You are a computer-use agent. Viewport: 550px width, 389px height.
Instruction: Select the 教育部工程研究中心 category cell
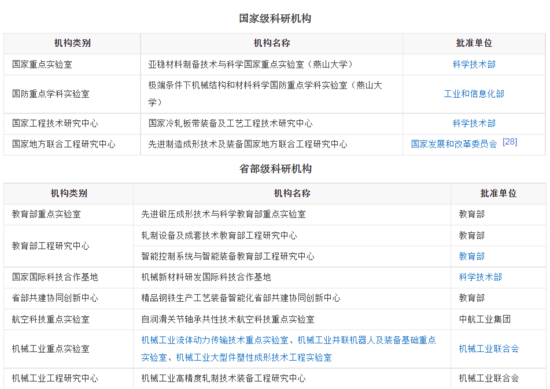point(69,246)
